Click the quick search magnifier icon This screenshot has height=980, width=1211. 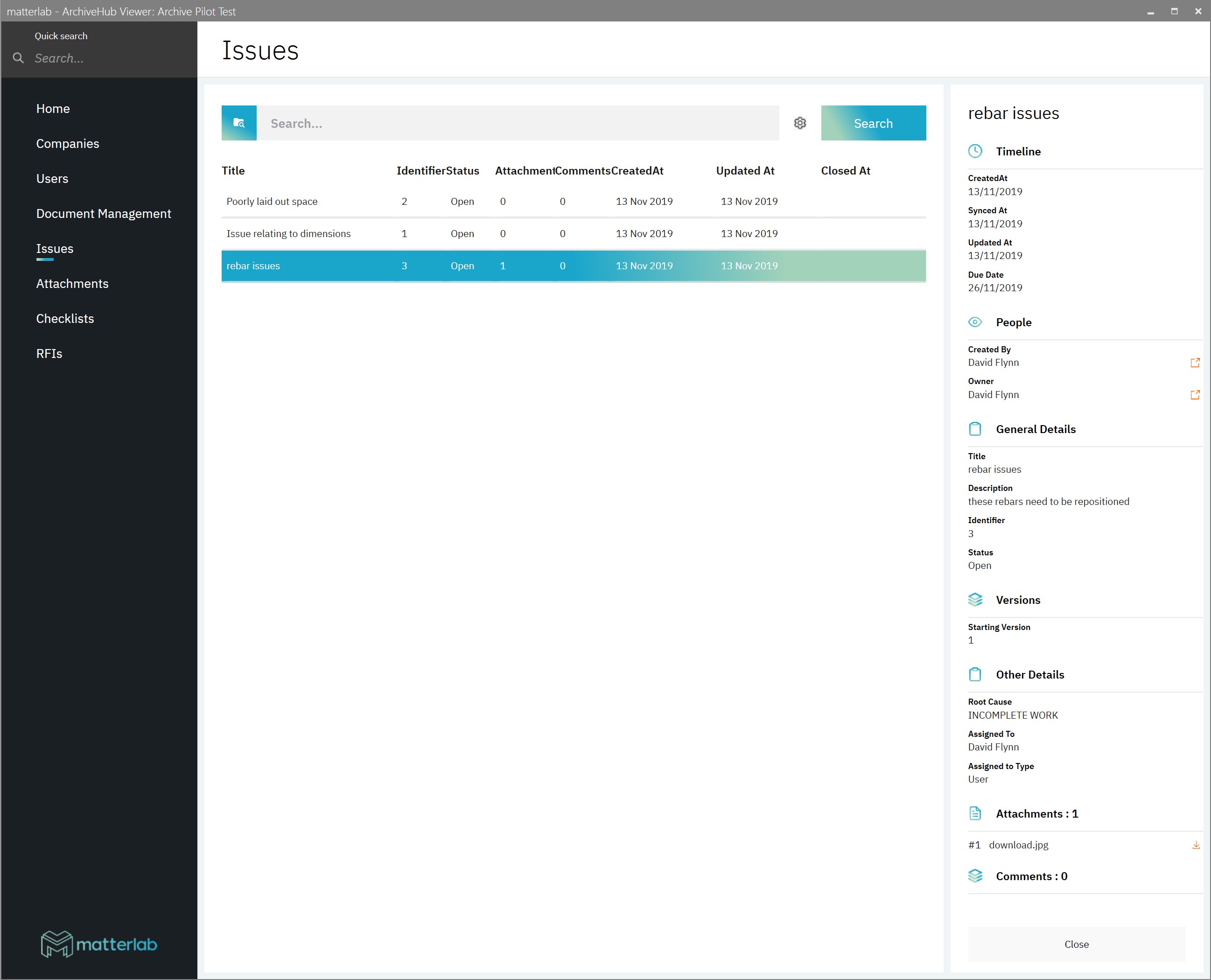[19, 58]
